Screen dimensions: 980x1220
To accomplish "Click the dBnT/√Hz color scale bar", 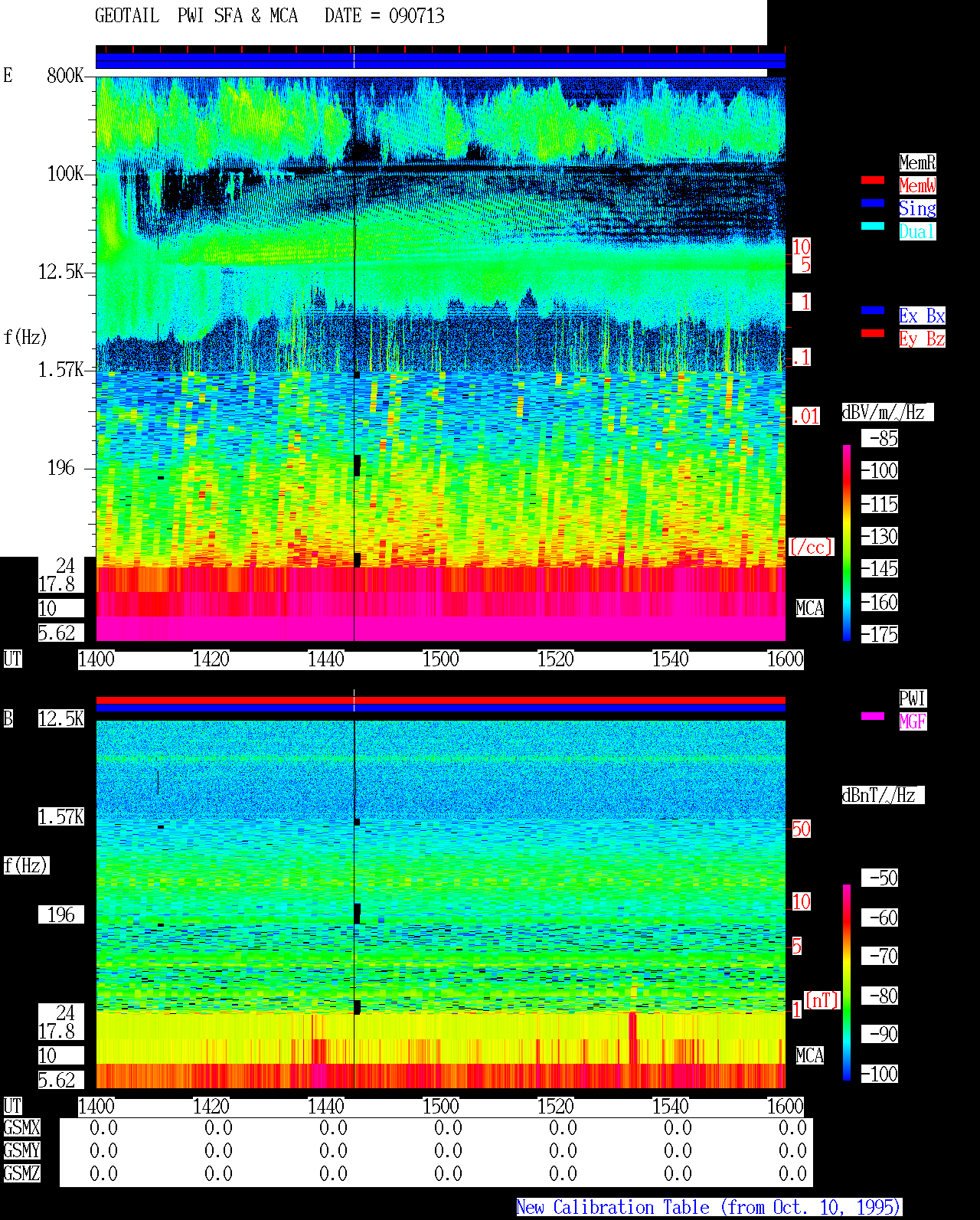I will click(x=847, y=983).
